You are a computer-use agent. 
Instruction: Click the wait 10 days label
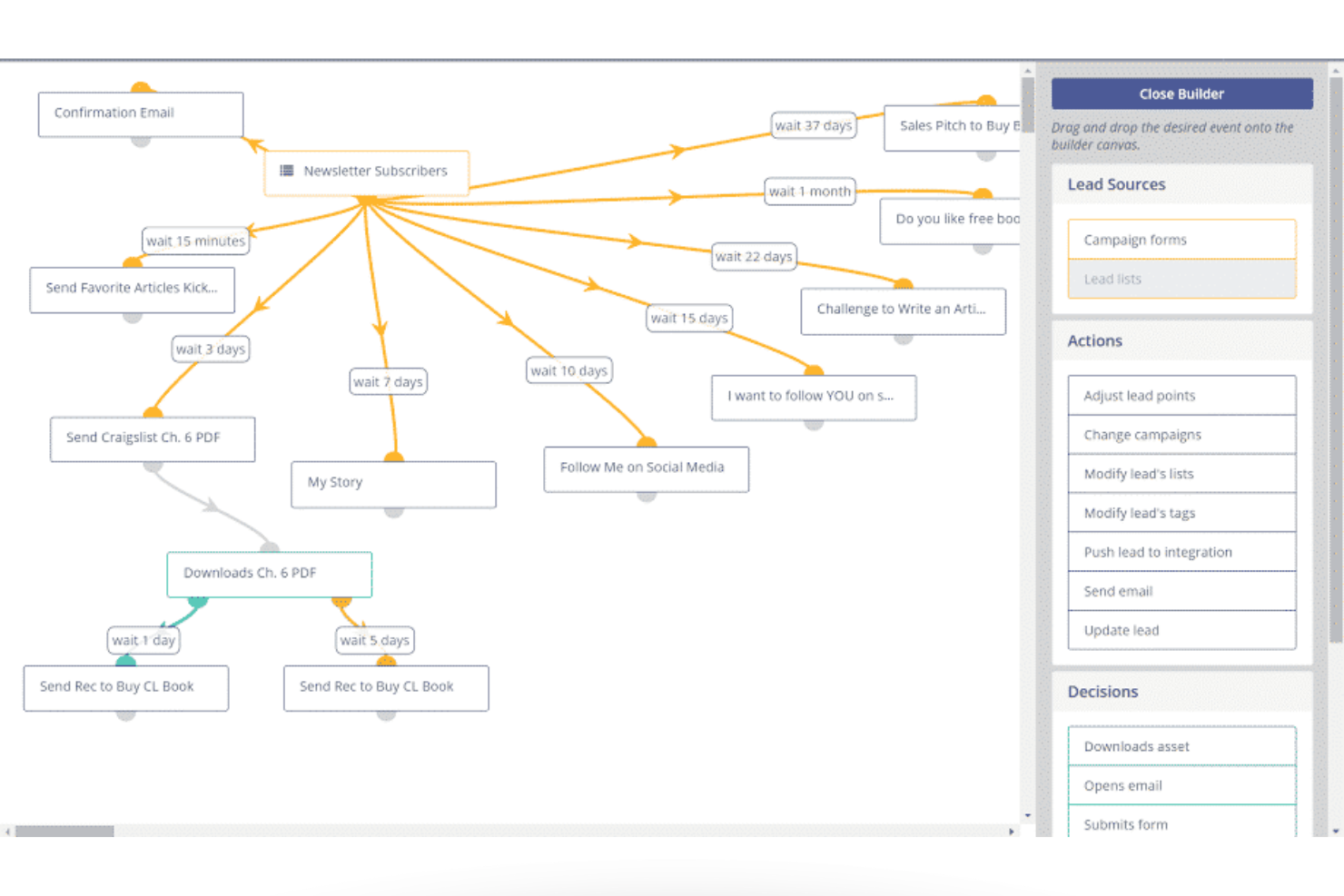tap(569, 370)
